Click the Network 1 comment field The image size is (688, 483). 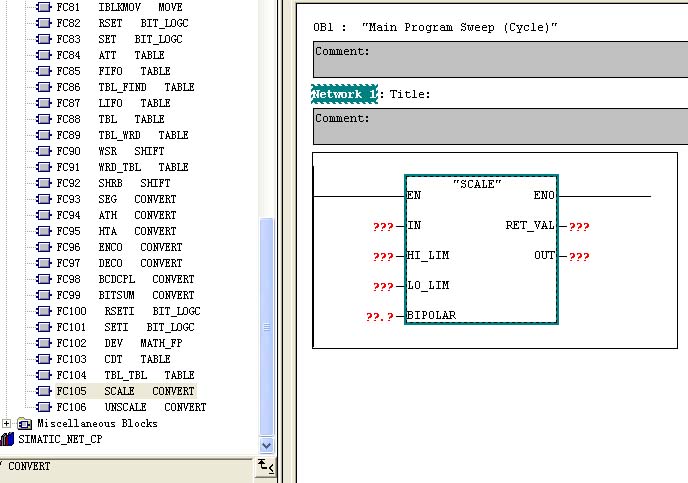coord(500,127)
